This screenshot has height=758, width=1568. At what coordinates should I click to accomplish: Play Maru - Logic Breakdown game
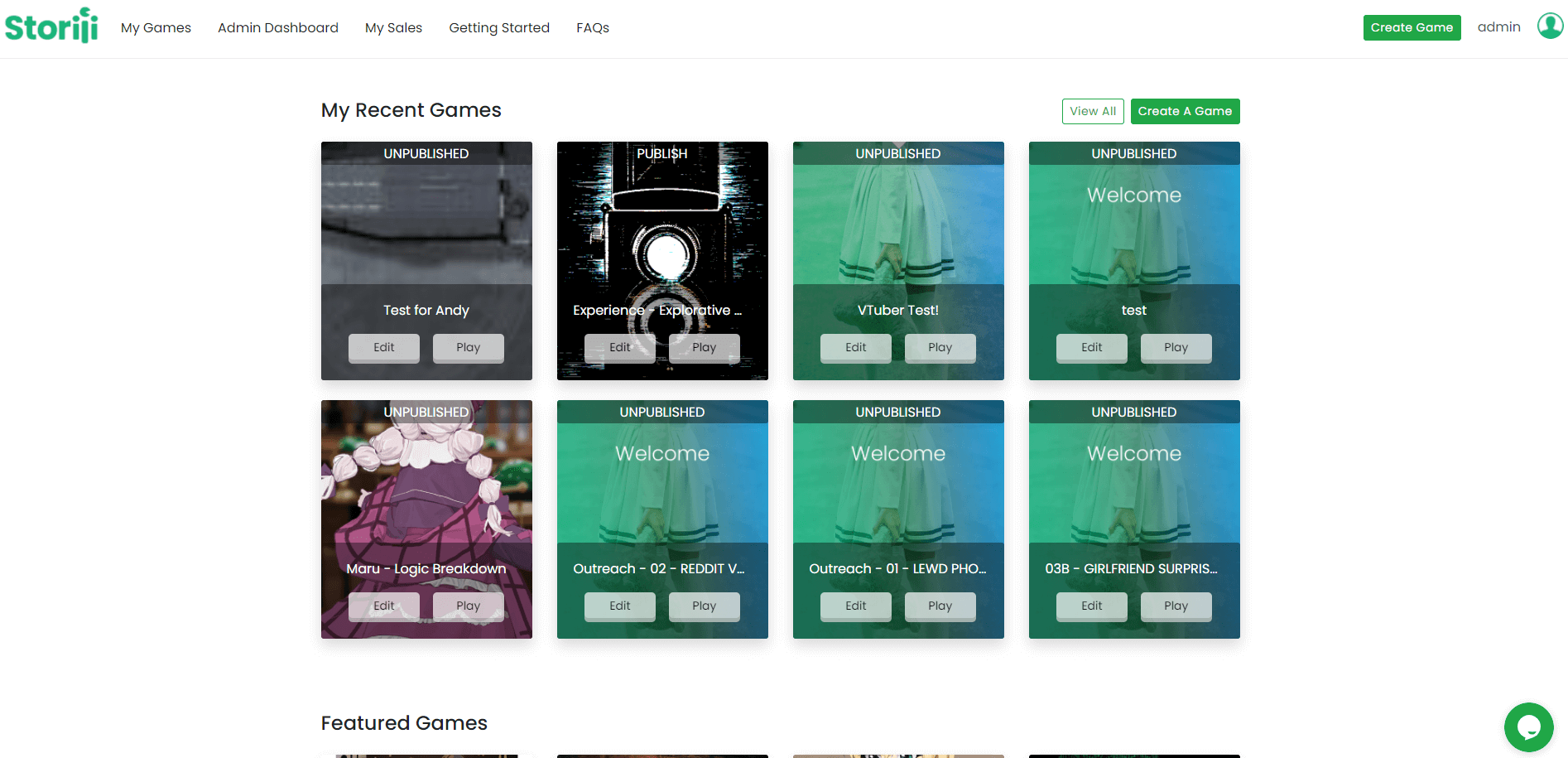(469, 606)
